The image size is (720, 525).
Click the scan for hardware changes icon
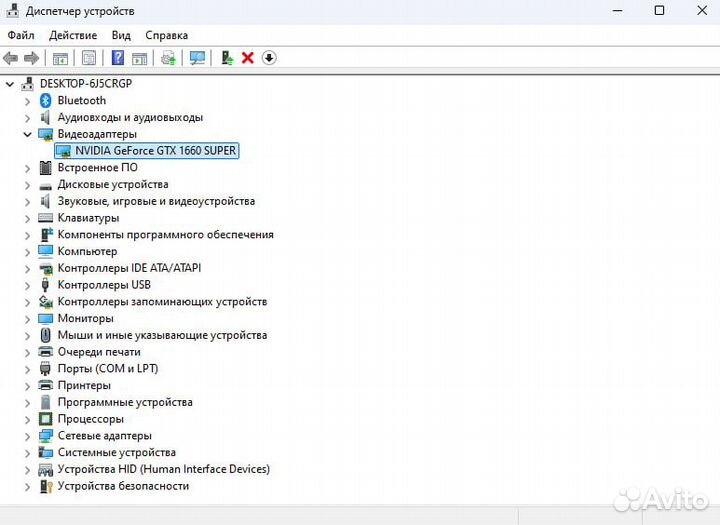click(197, 58)
